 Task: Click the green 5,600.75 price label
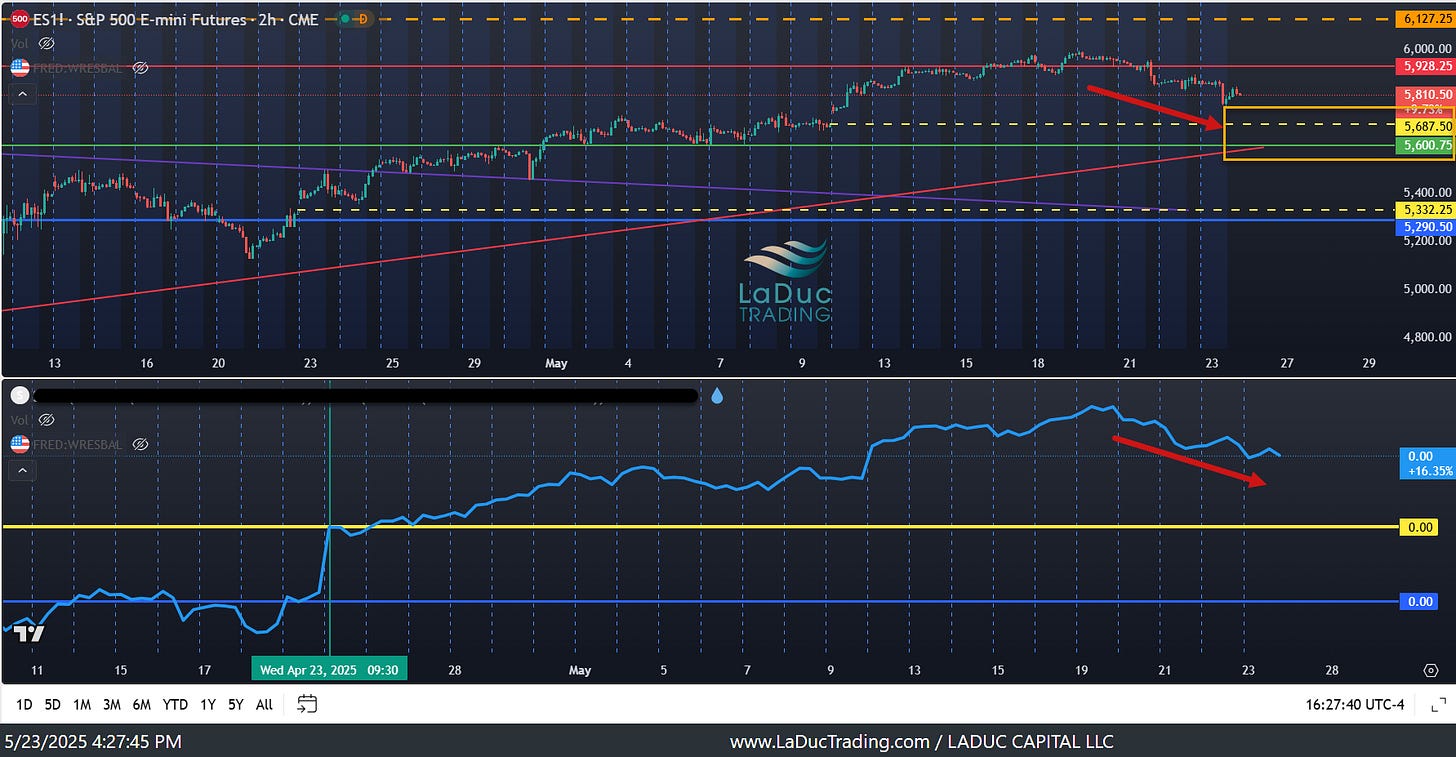point(1424,145)
